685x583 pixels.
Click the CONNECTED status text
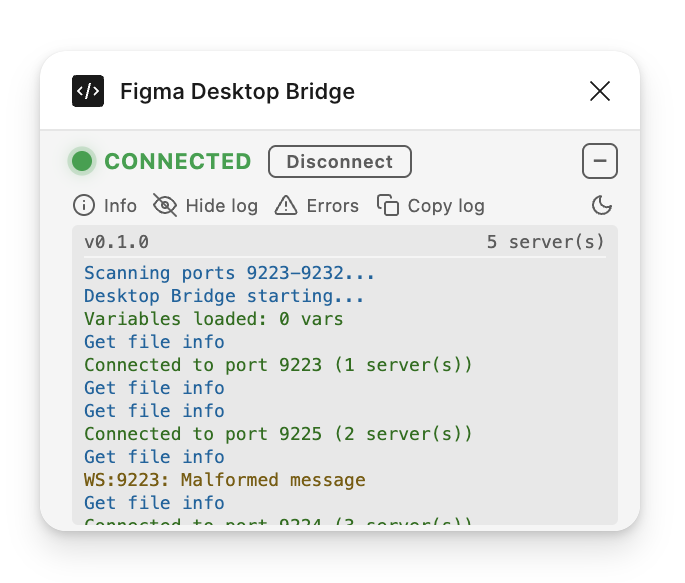(178, 161)
